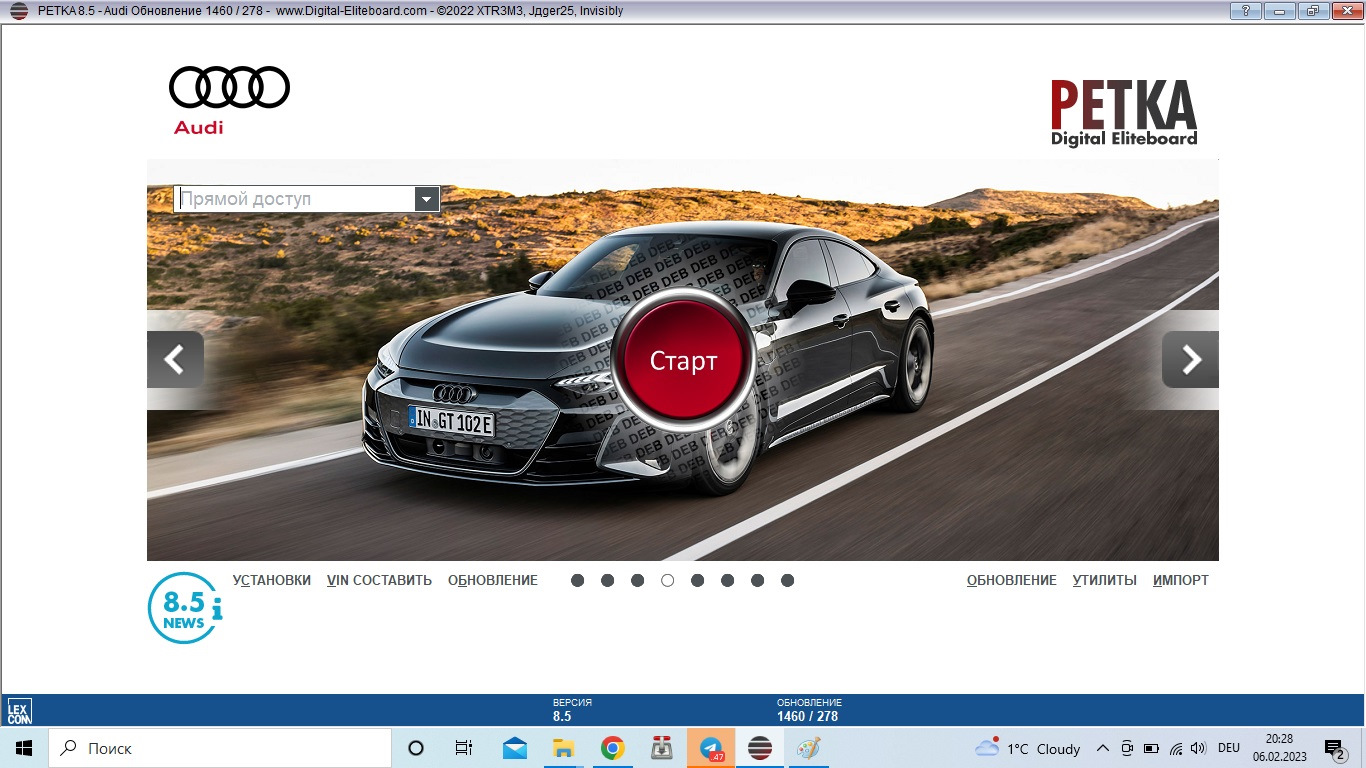The width and height of the screenshot is (1366, 768).
Task: Click the PETKA app icon in title bar
Action: 18,11
